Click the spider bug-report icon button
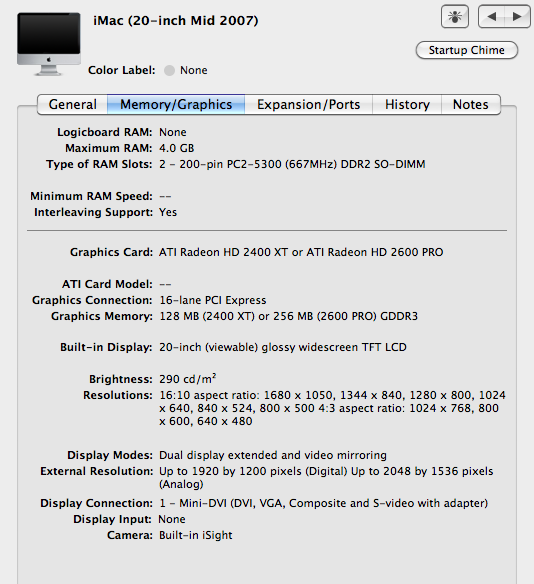The width and height of the screenshot is (534, 584). (455, 16)
